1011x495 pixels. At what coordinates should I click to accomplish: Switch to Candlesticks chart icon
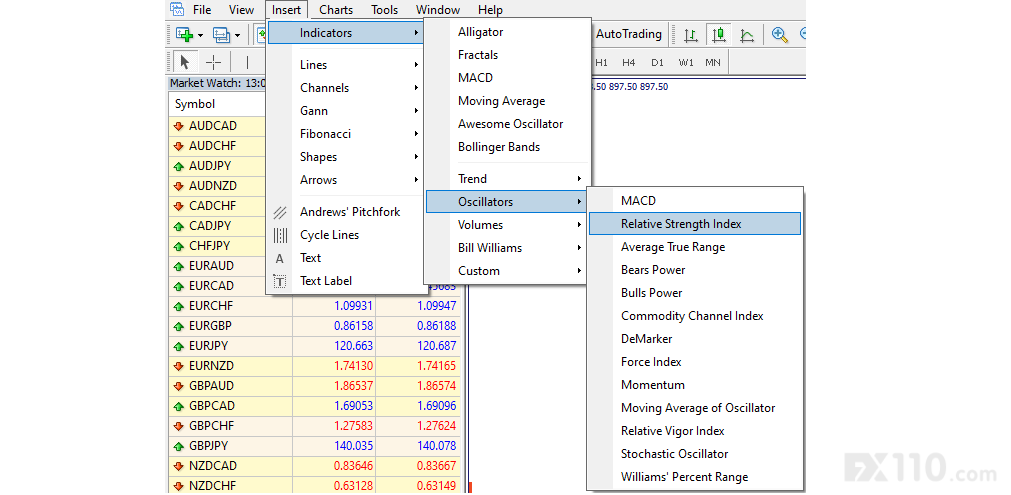718,35
